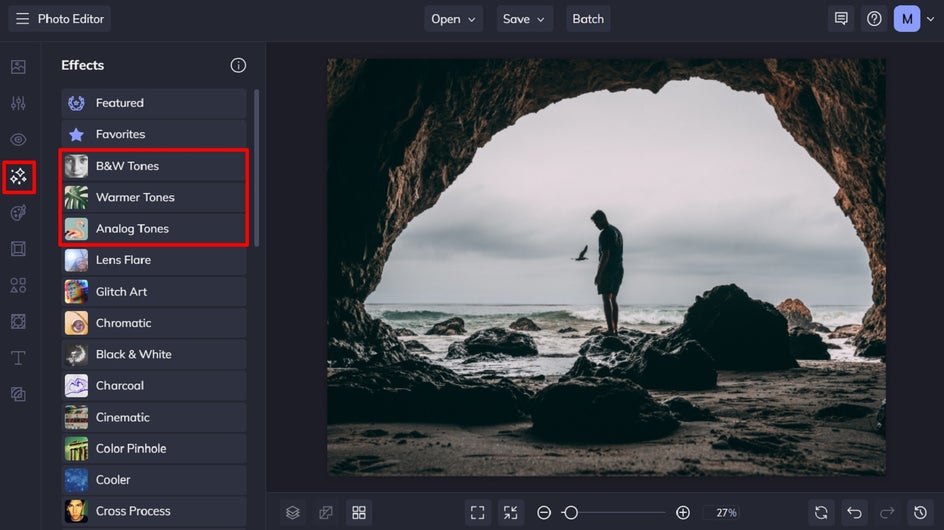Click the redo arrow icon

[x=887, y=513]
